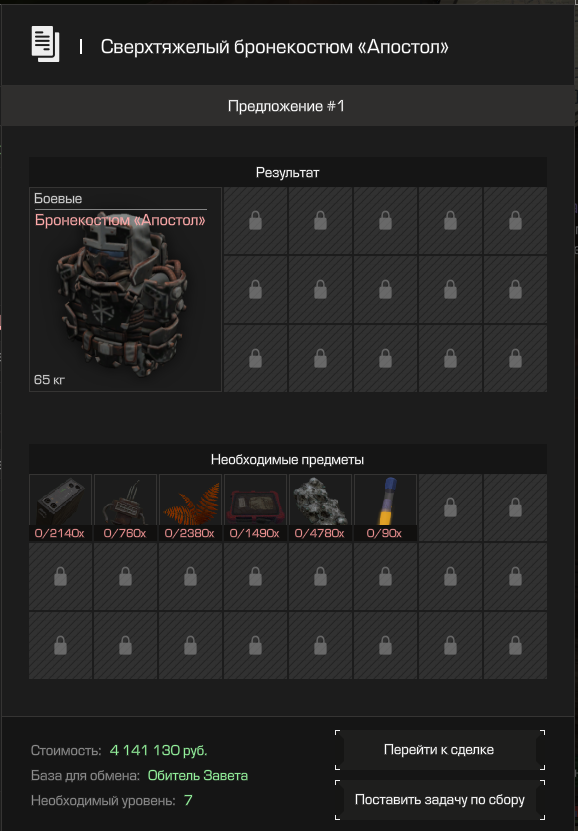This screenshot has width=578, height=831.
Task: Click Перейти к сделке button
Action: [x=440, y=750]
